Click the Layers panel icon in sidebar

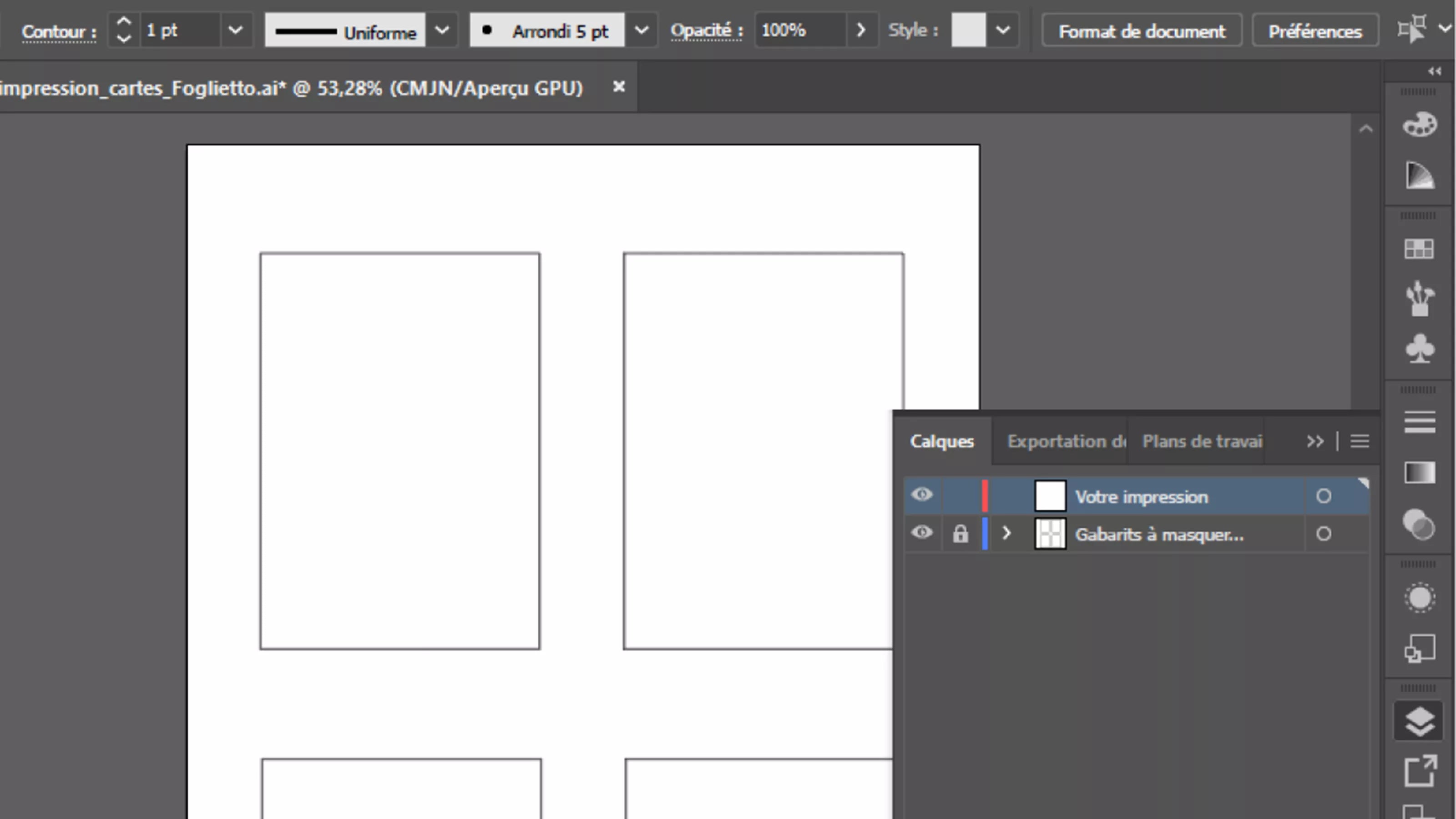(x=1420, y=720)
